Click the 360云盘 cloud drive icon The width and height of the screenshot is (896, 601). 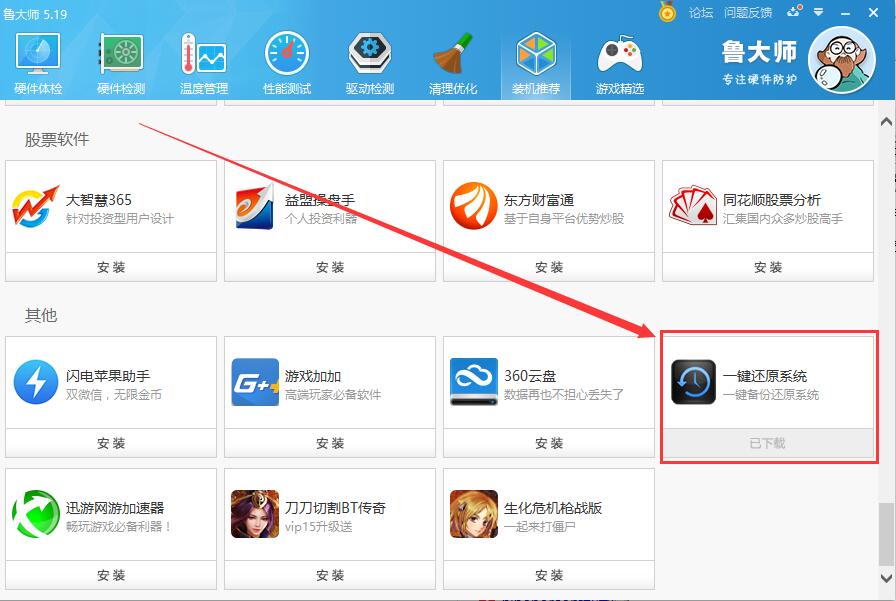474,381
